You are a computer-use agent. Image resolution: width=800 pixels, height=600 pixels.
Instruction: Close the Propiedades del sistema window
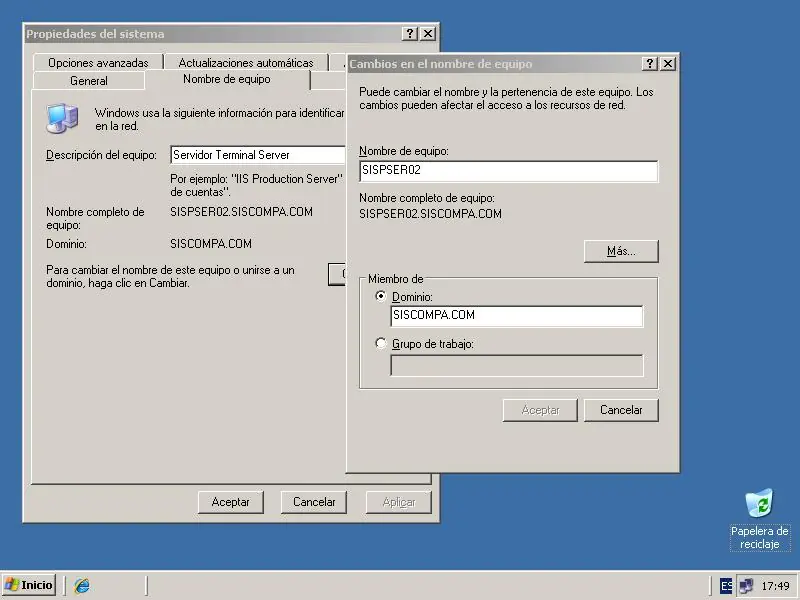point(428,34)
